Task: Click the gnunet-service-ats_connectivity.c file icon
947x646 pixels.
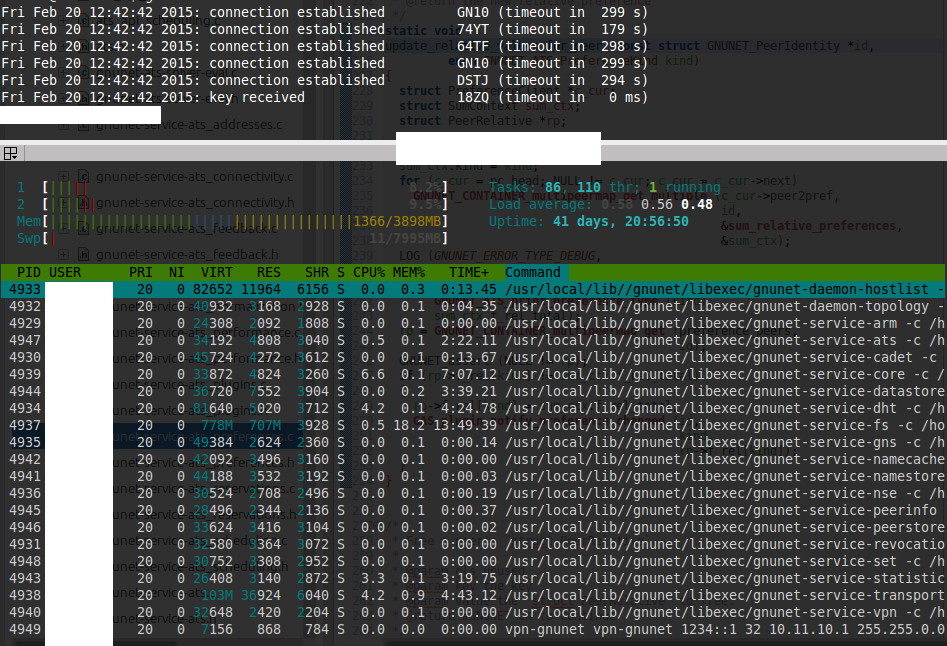Action: (84, 177)
